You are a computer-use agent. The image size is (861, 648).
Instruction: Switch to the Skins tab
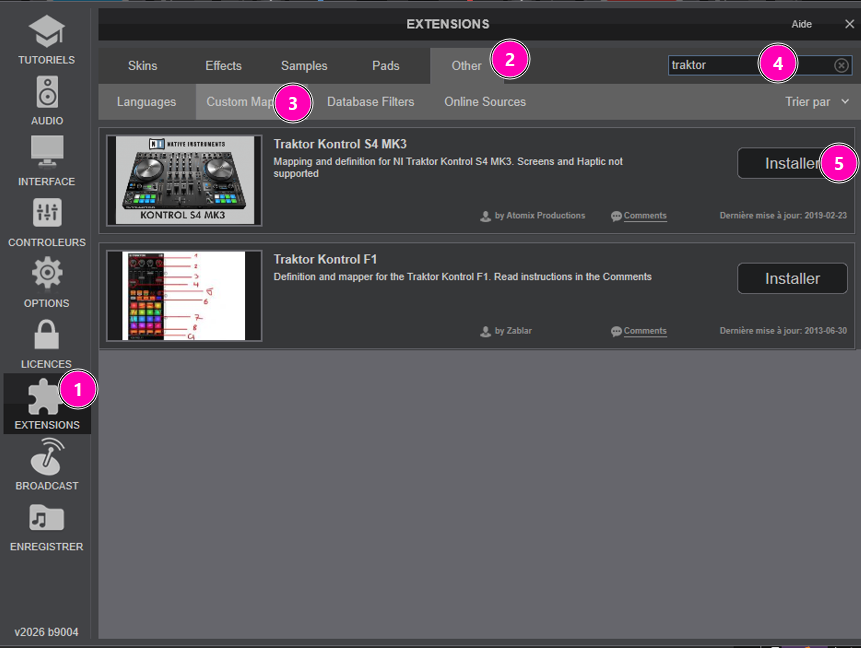142,66
